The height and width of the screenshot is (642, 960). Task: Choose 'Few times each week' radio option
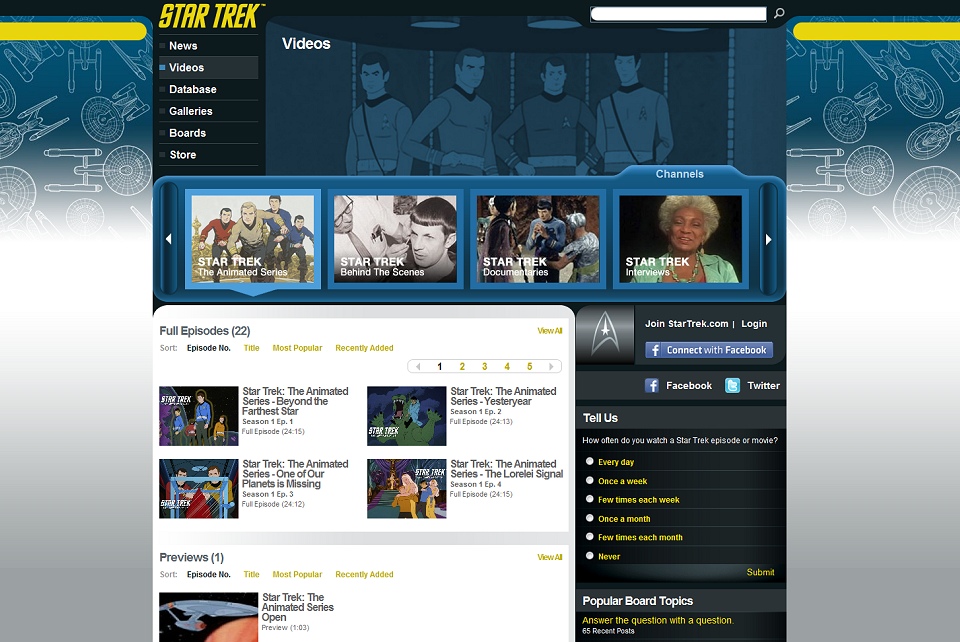pos(590,499)
